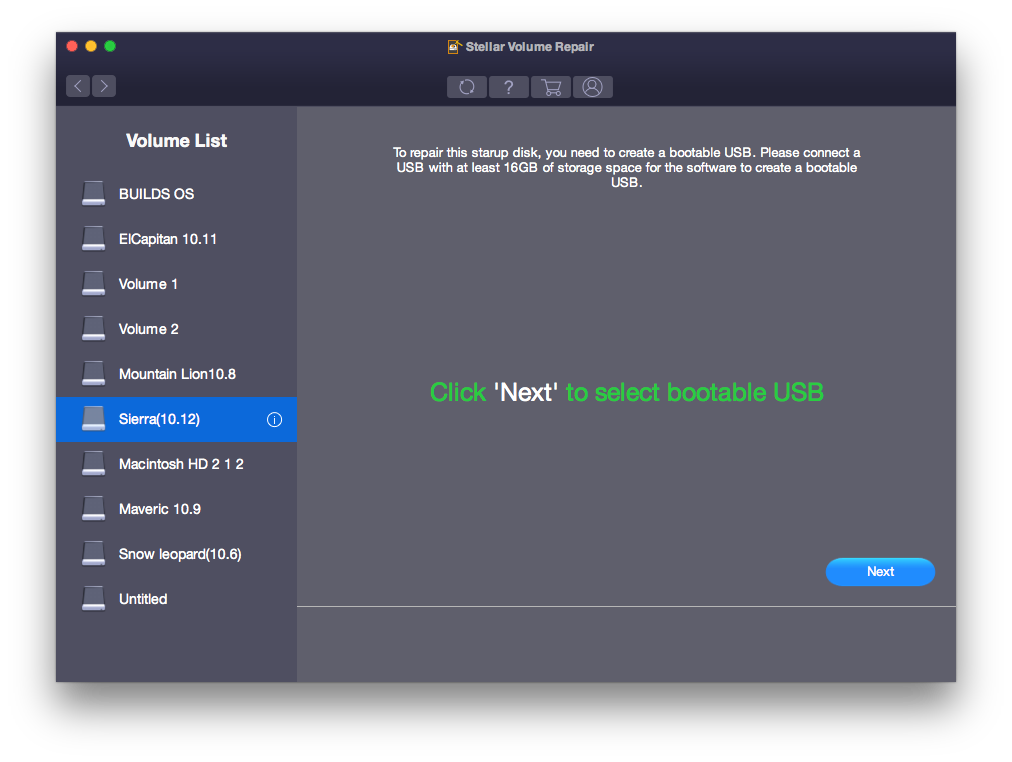This screenshot has width=1012, height=762.
Task: Minimize the window with yellow button
Action: pyautogui.click(x=91, y=46)
